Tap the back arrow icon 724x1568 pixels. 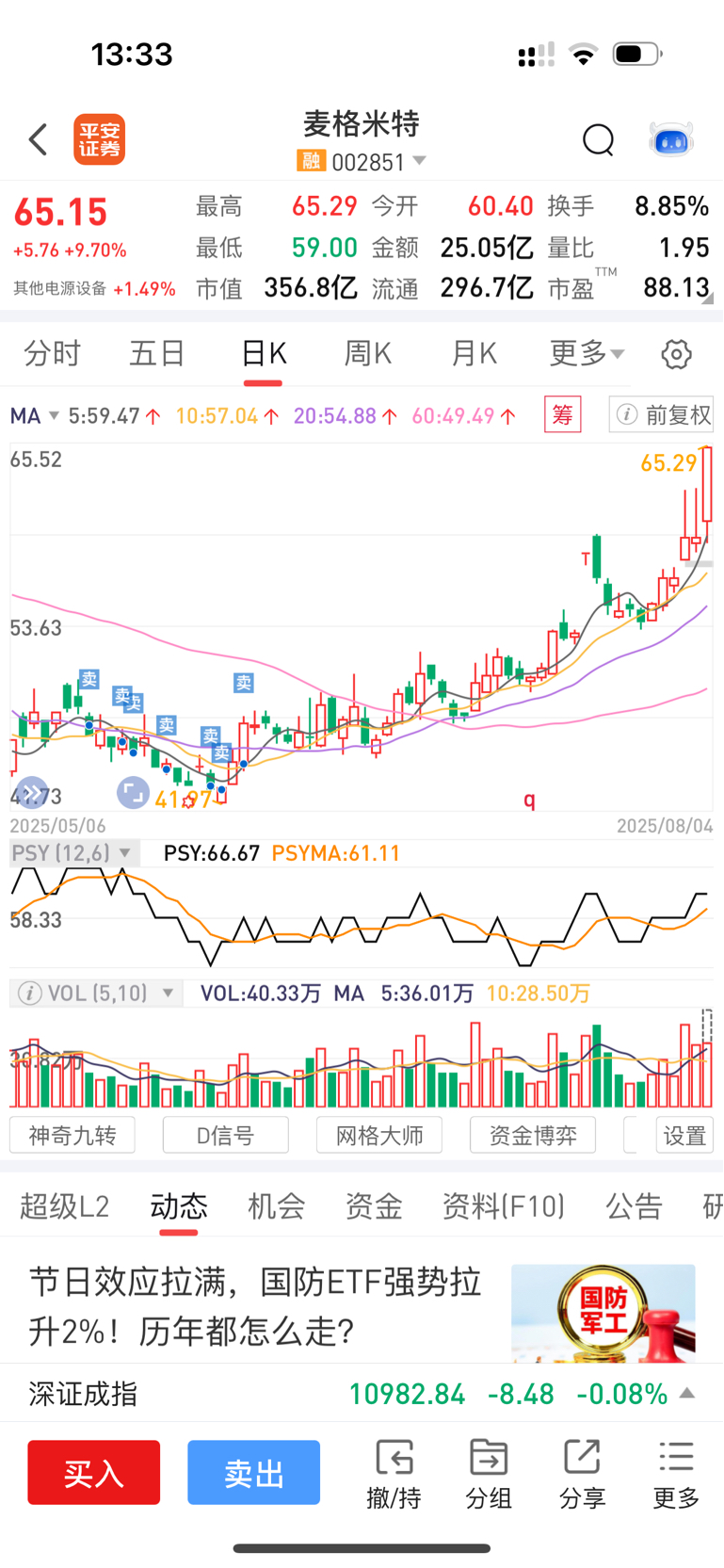tap(38, 139)
